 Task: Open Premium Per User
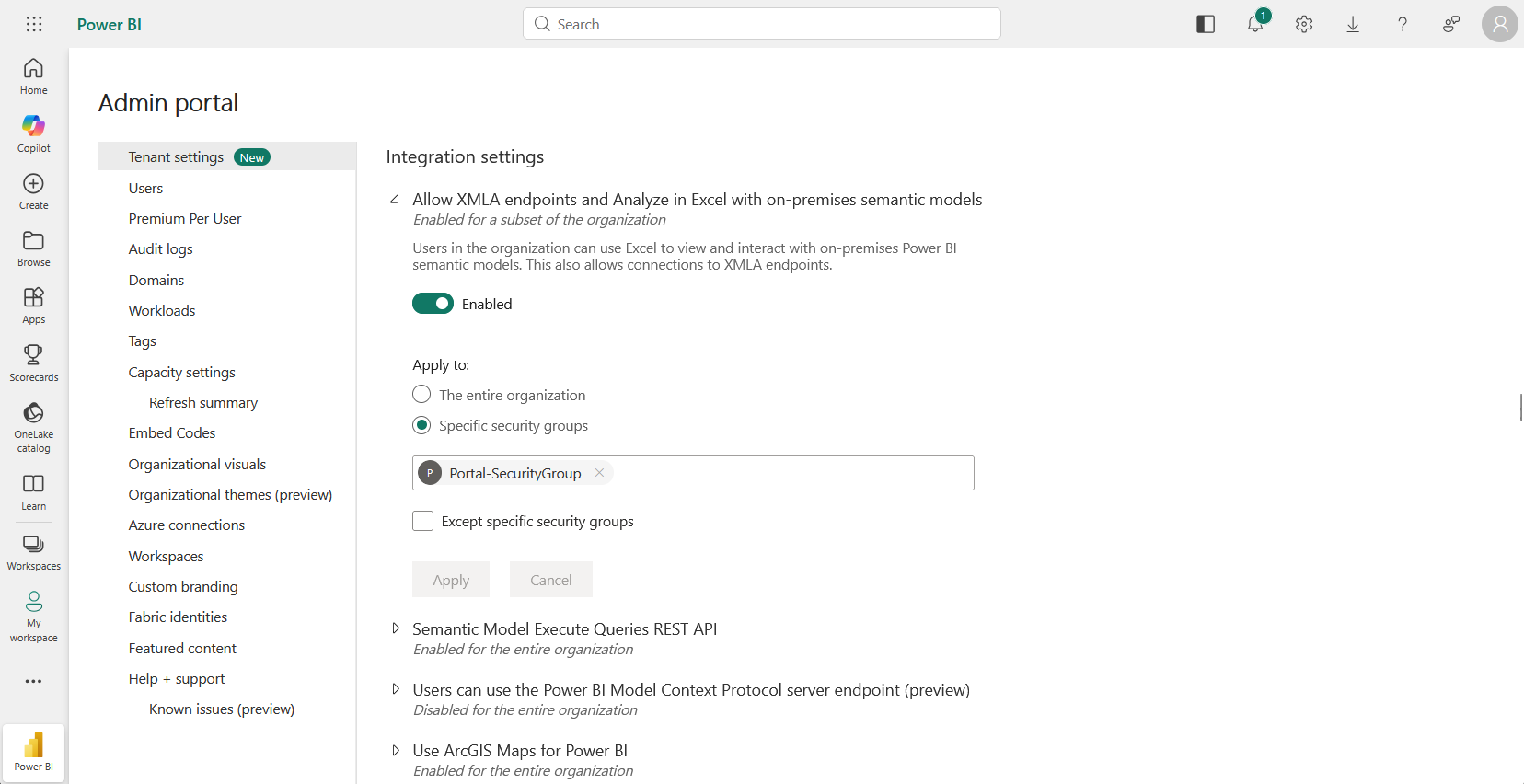click(x=185, y=218)
